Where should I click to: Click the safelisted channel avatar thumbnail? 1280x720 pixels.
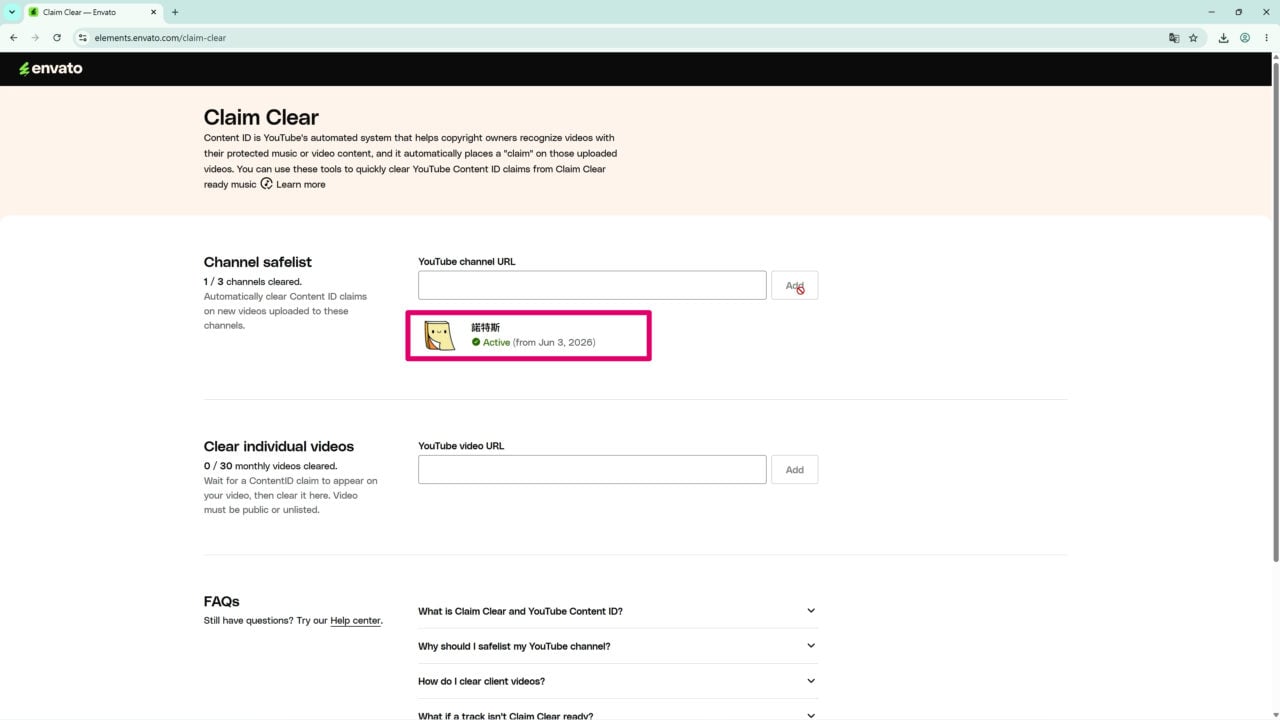tap(439, 336)
